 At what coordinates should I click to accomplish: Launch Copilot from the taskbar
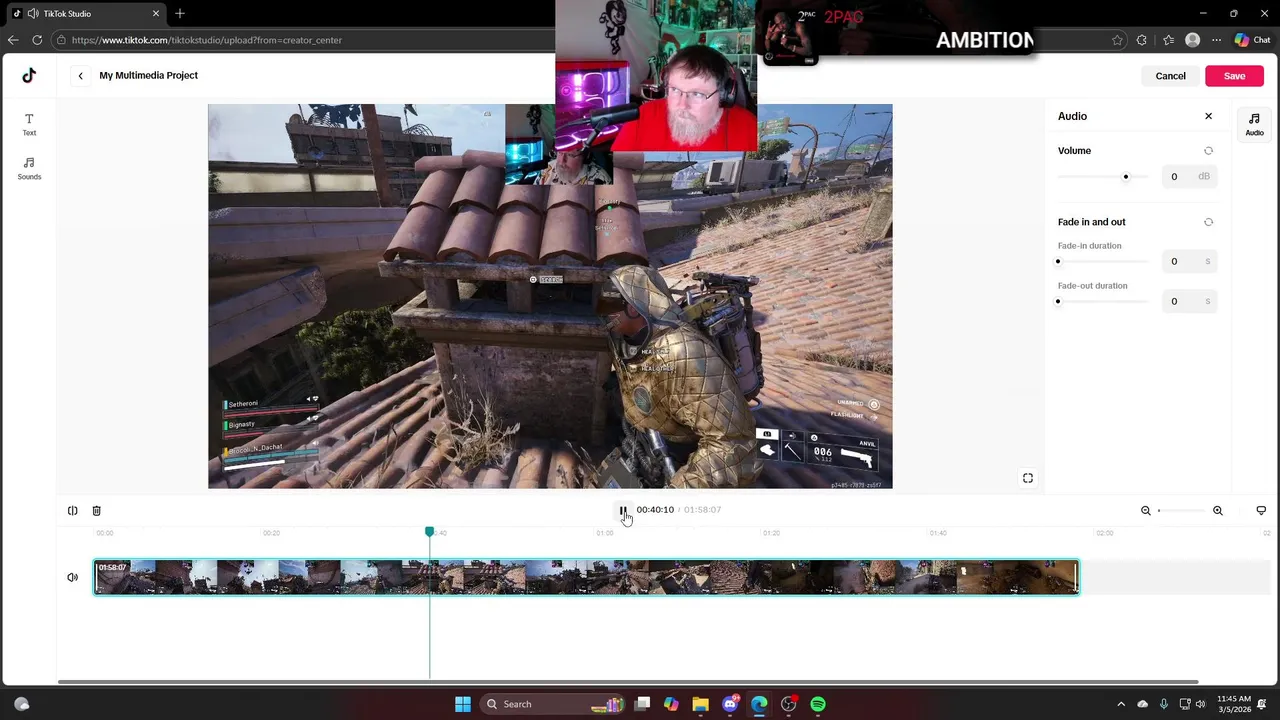(671, 704)
